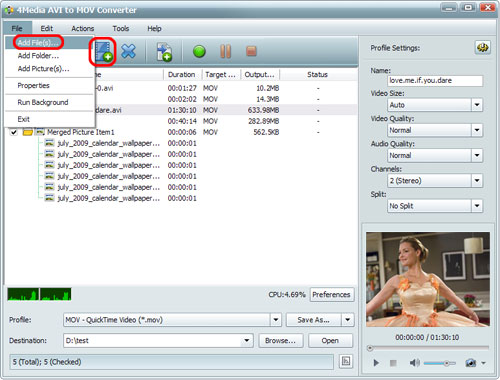Select the Merged Picture Item1 row
The height and width of the screenshot is (380, 500).
coord(182,132)
